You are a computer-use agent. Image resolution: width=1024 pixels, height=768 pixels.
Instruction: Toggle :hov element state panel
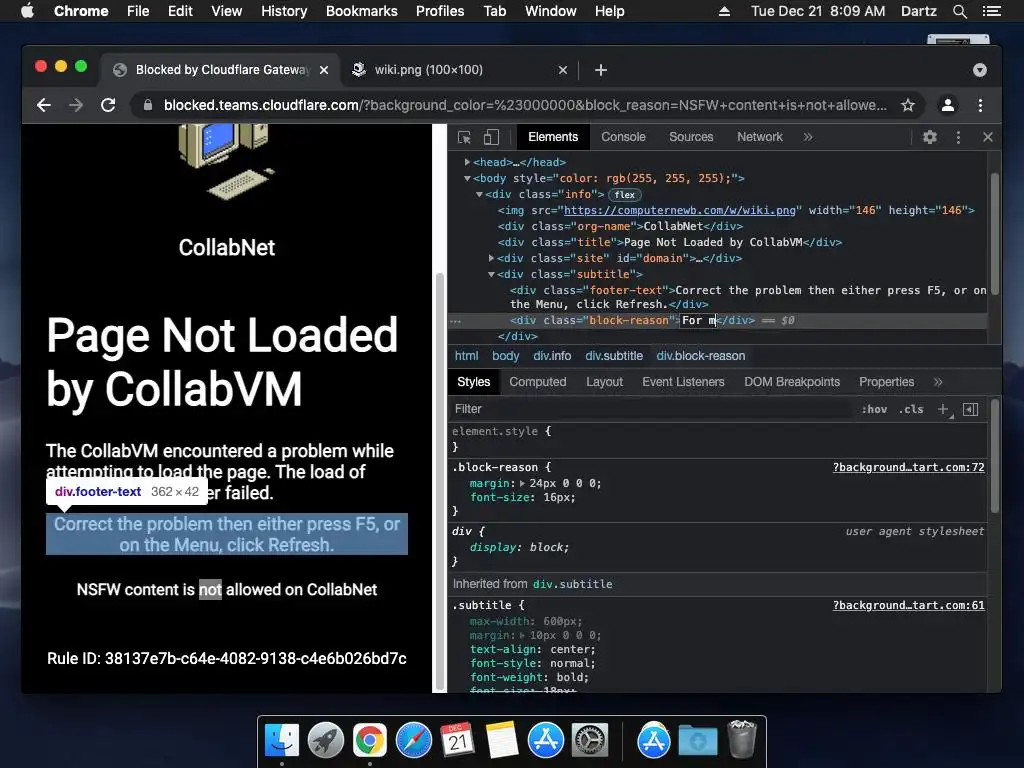[874, 409]
